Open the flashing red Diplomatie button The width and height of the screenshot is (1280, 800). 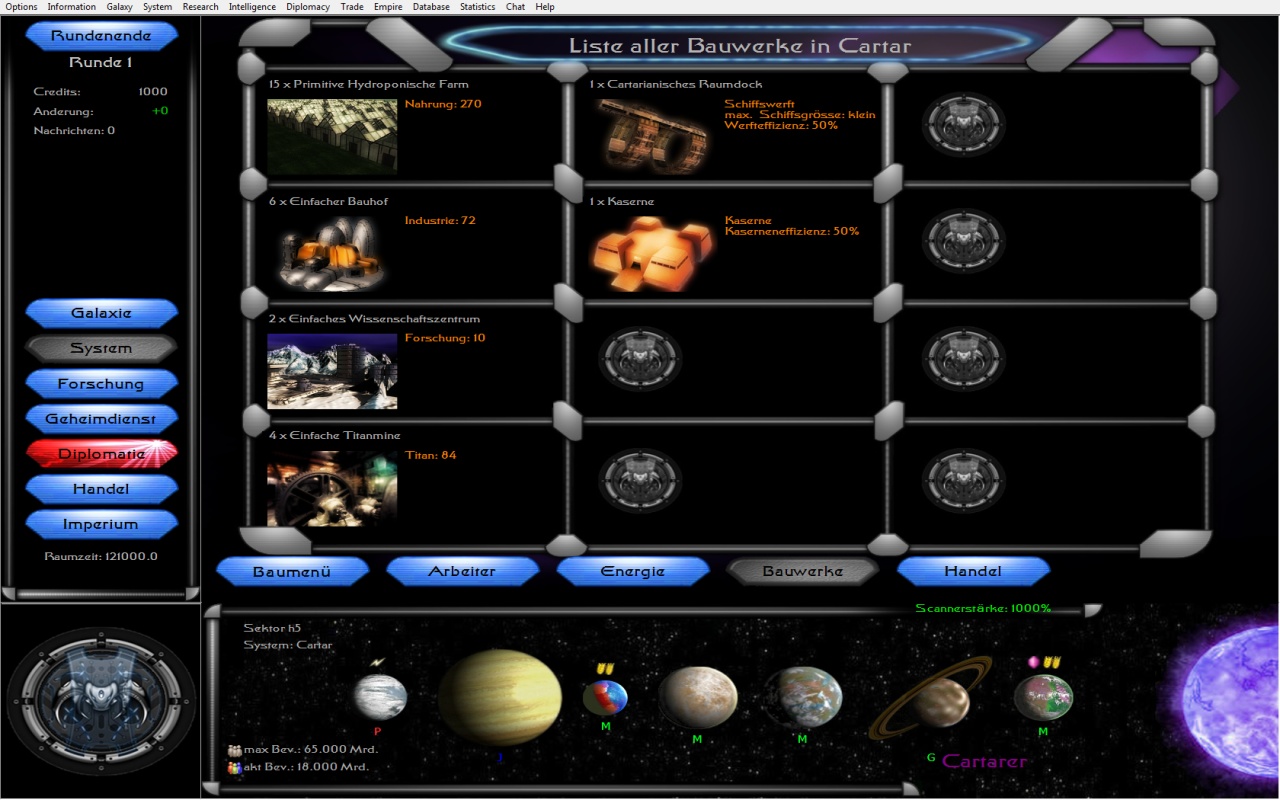click(101, 454)
